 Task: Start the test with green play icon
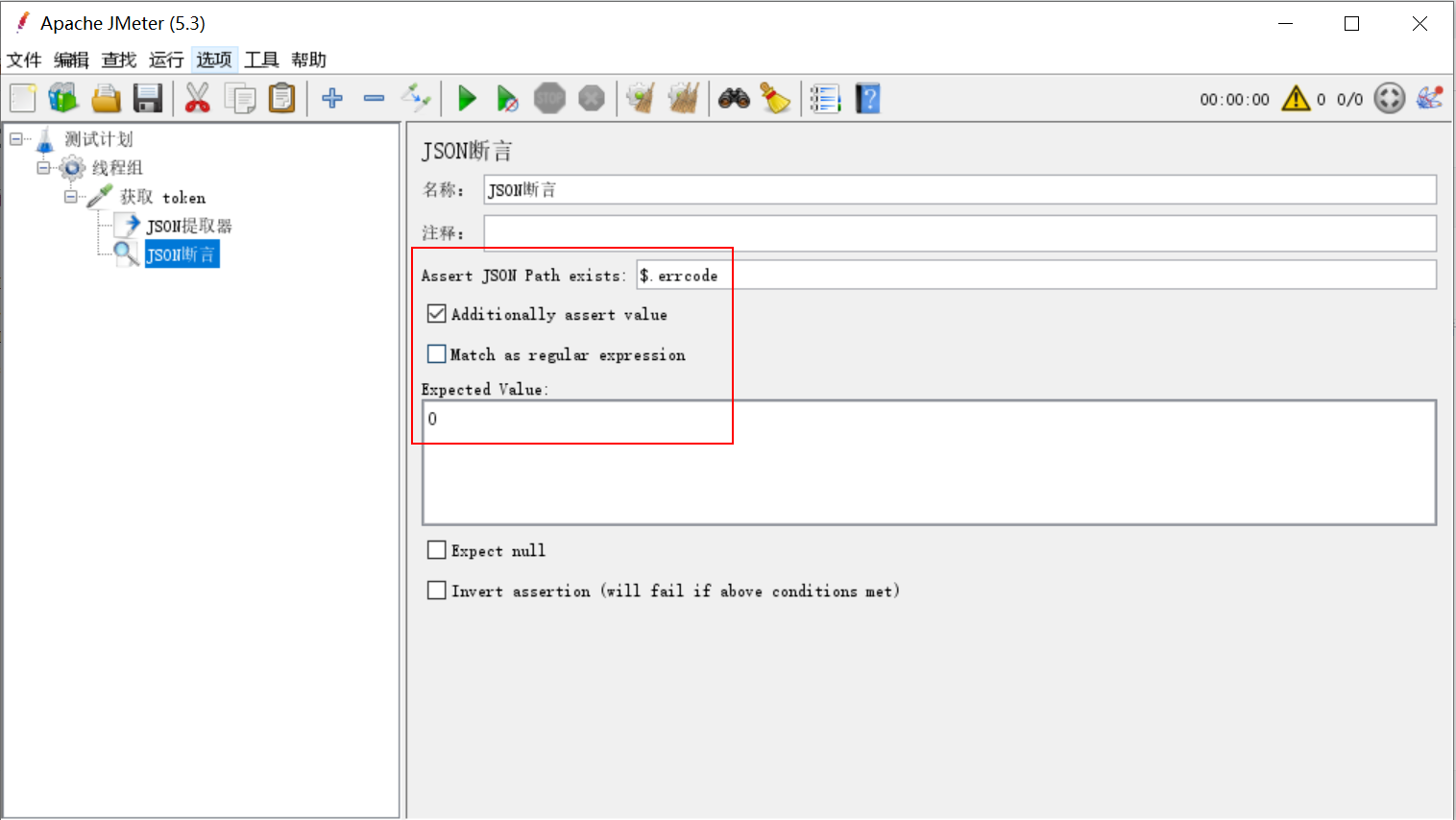tap(468, 98)
